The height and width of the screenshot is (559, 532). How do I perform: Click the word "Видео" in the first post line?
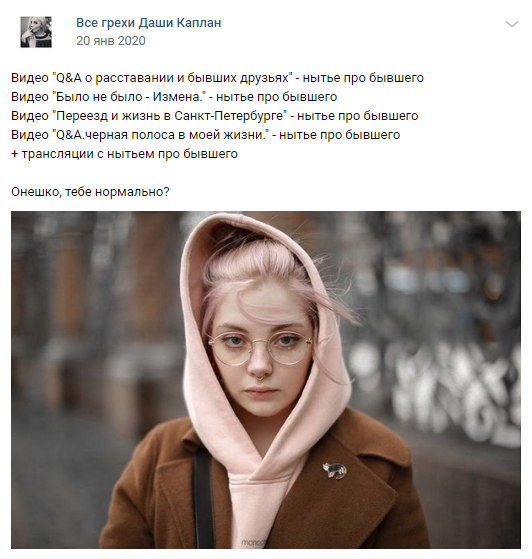[x=30, y=78]
